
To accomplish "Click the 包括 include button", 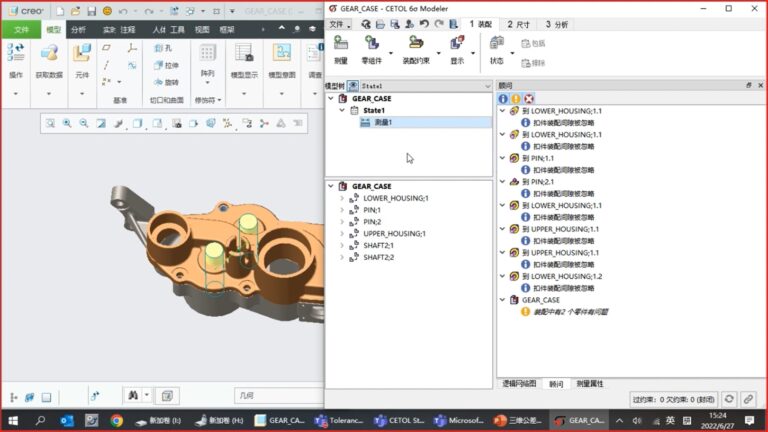I will pyautogui.click(x=533, y=44).
